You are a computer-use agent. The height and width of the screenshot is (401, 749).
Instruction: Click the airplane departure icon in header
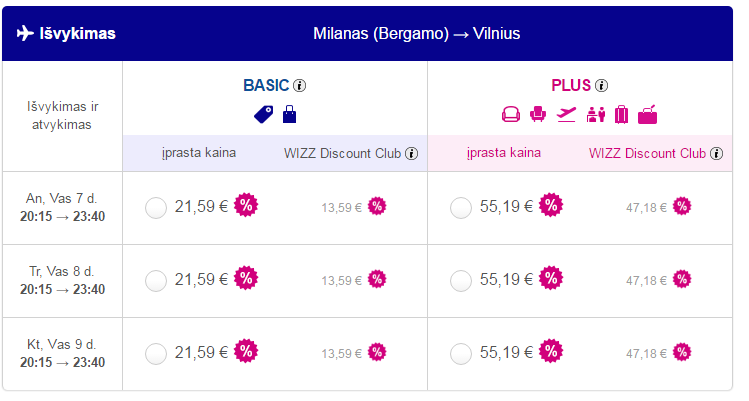[x=27, y=33]
